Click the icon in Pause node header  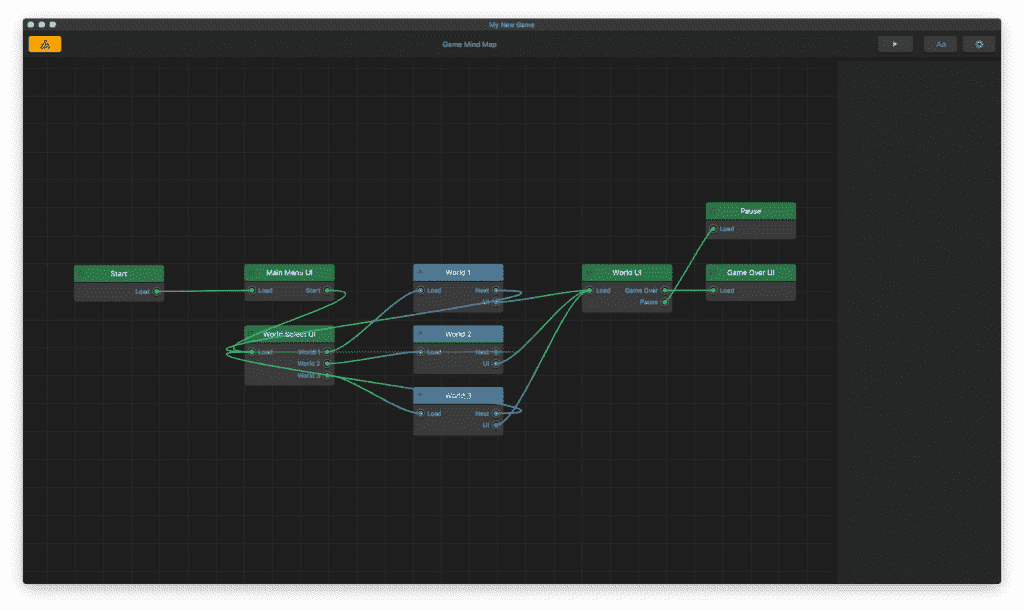click(x=713, y=211)
